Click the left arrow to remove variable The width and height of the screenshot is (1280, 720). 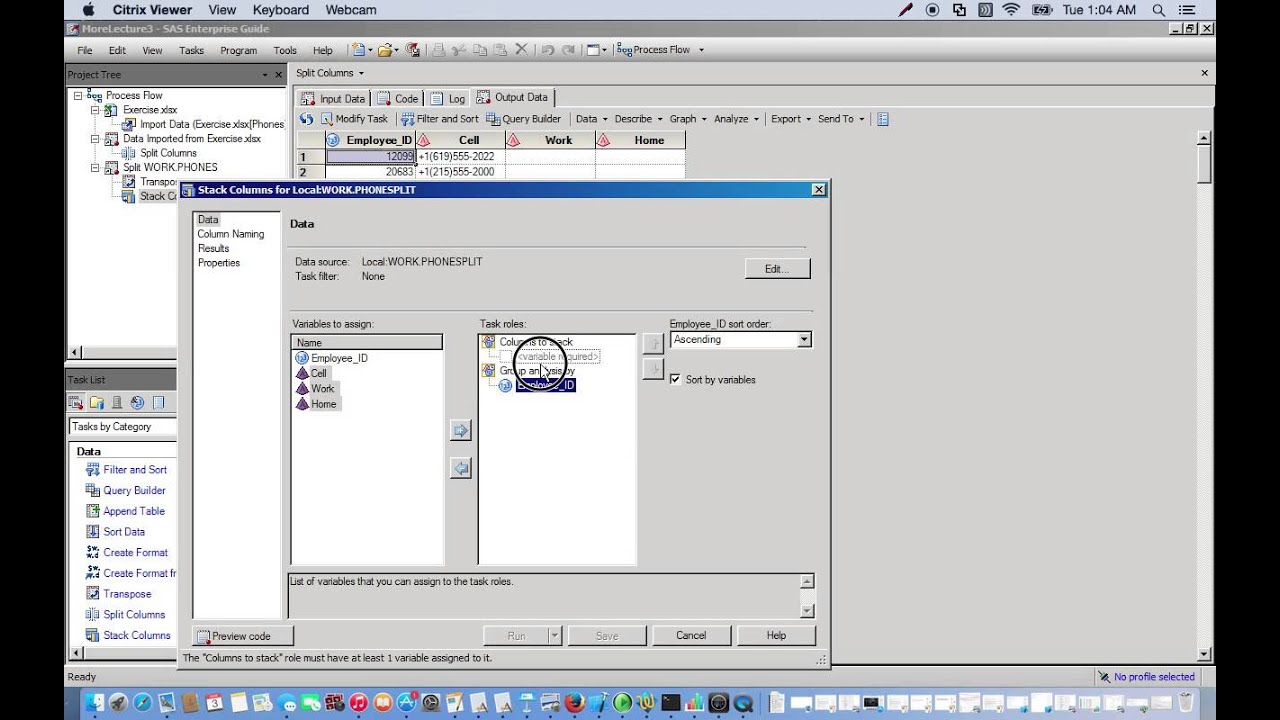point(460,468)
